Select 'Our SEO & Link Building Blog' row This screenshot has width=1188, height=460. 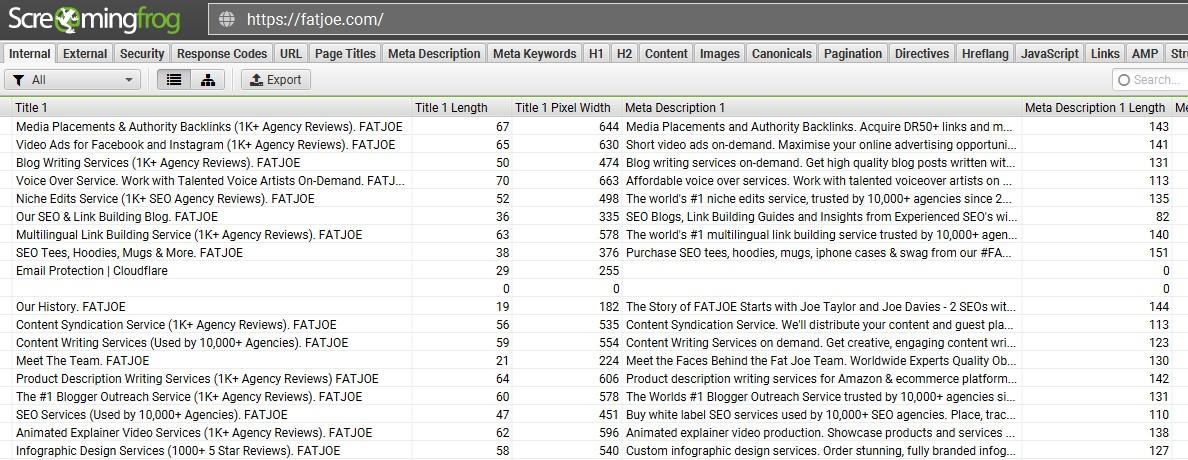pyautogui.click(x=117, y=217)
